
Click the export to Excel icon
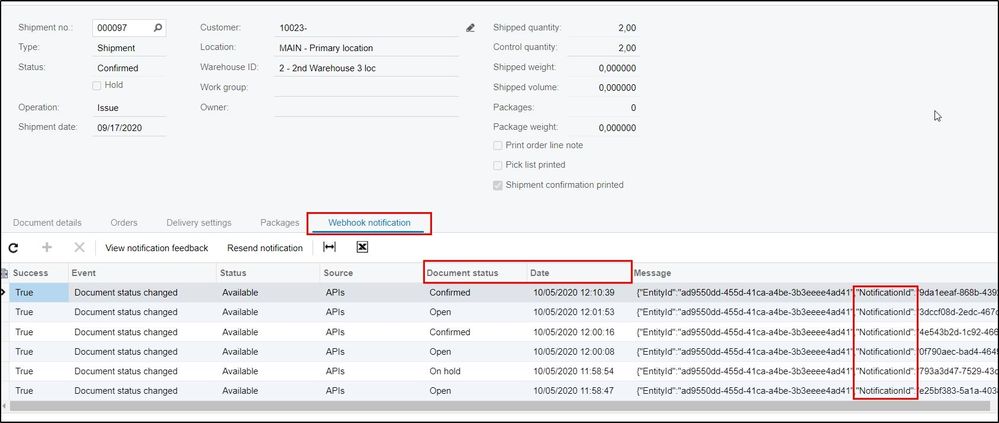click(362, 247)
